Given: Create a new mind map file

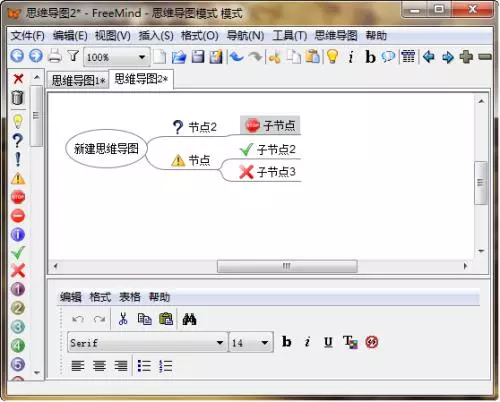Looking at the screenshot, I should [160, 57].
